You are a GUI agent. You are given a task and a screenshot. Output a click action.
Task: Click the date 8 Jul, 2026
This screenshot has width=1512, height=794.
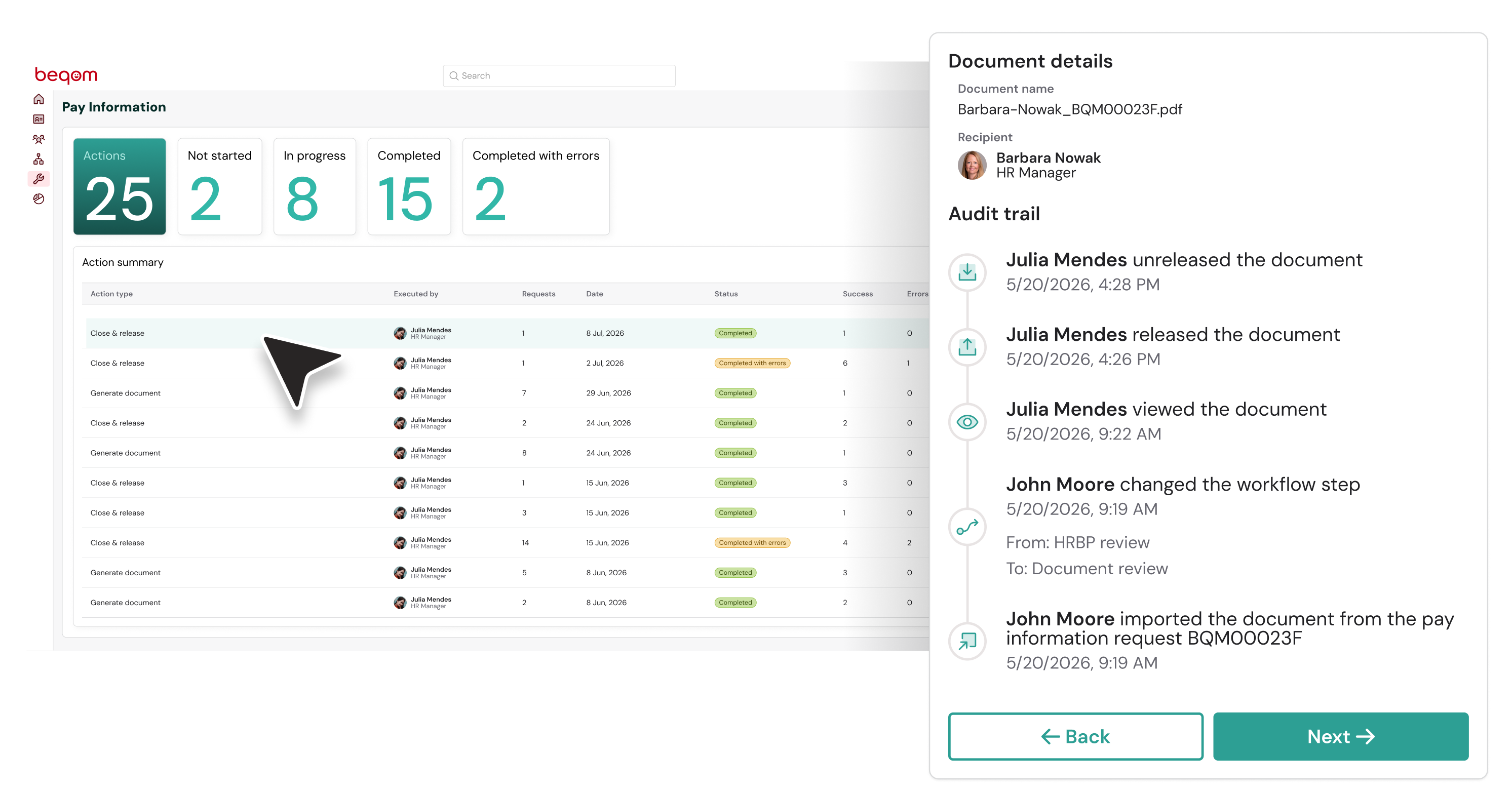pos(605,333)
